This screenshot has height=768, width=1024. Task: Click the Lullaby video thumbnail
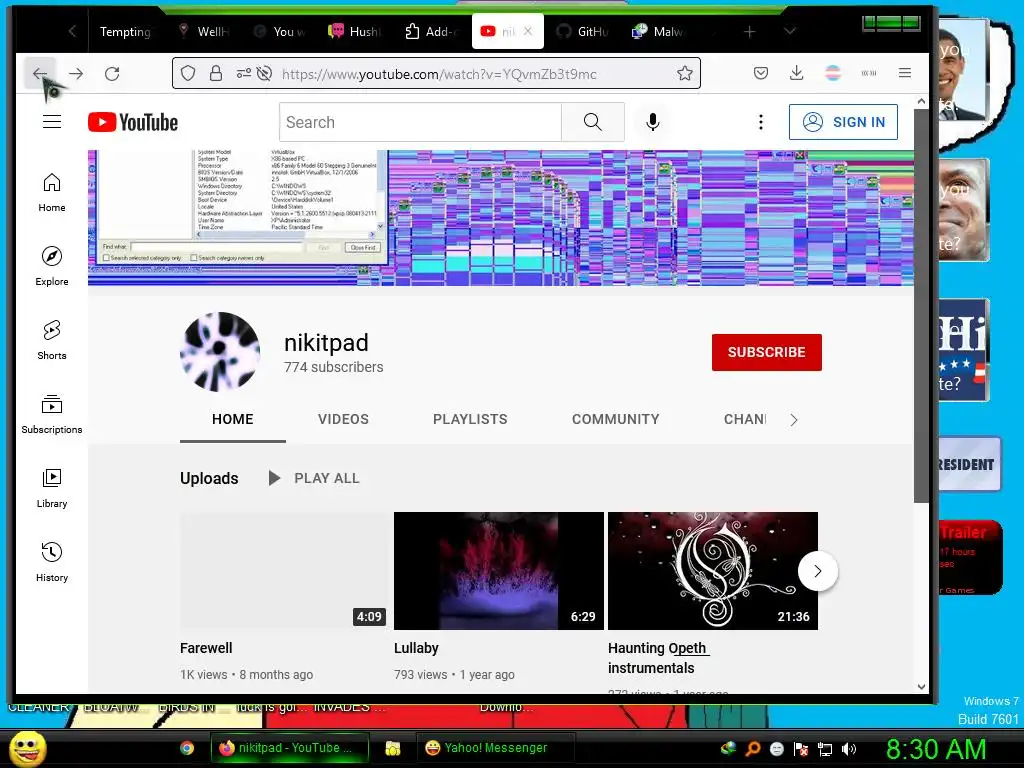pyautogui.click(x=499, y=571)
